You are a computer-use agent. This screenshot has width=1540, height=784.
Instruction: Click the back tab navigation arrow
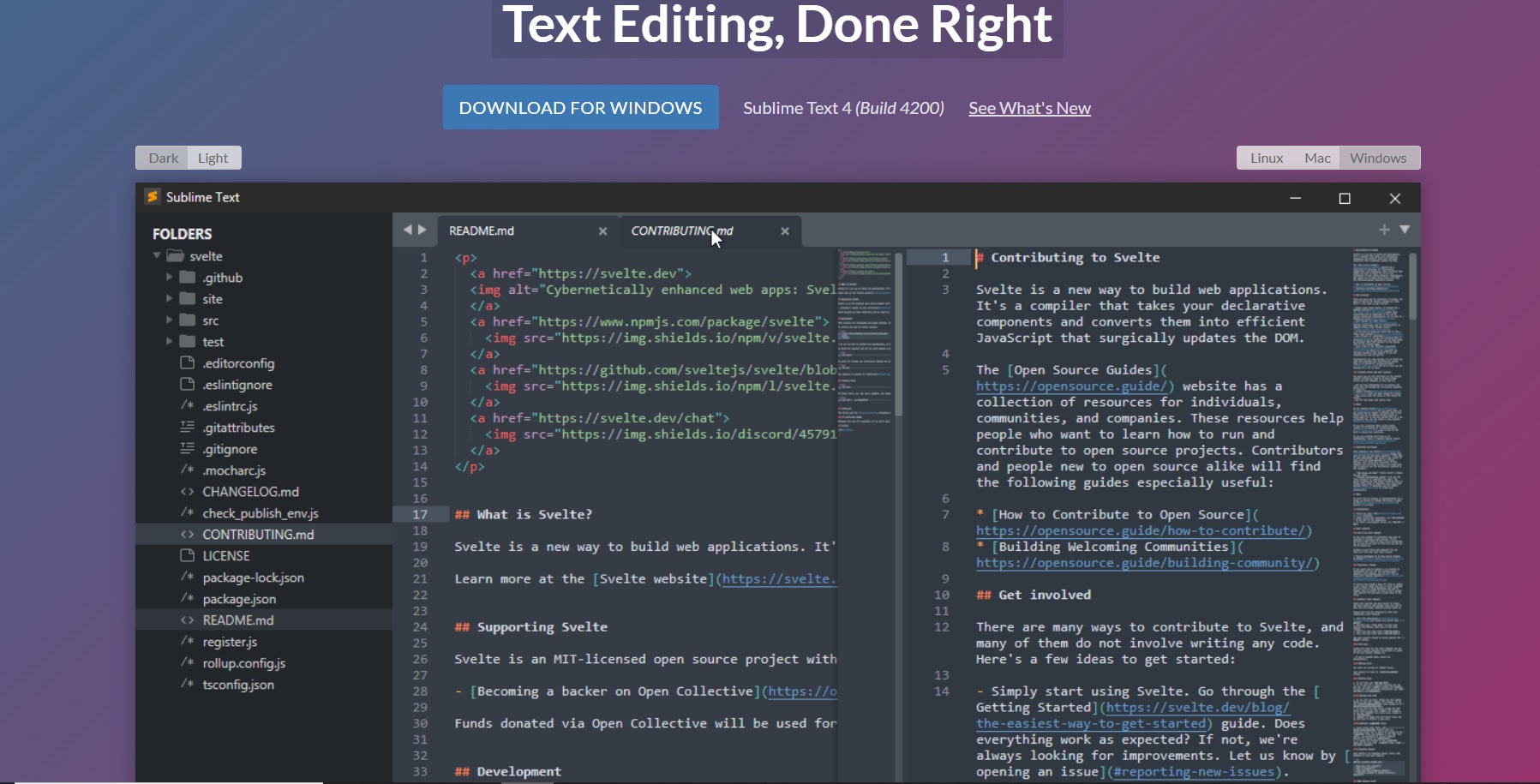(408, 230)
